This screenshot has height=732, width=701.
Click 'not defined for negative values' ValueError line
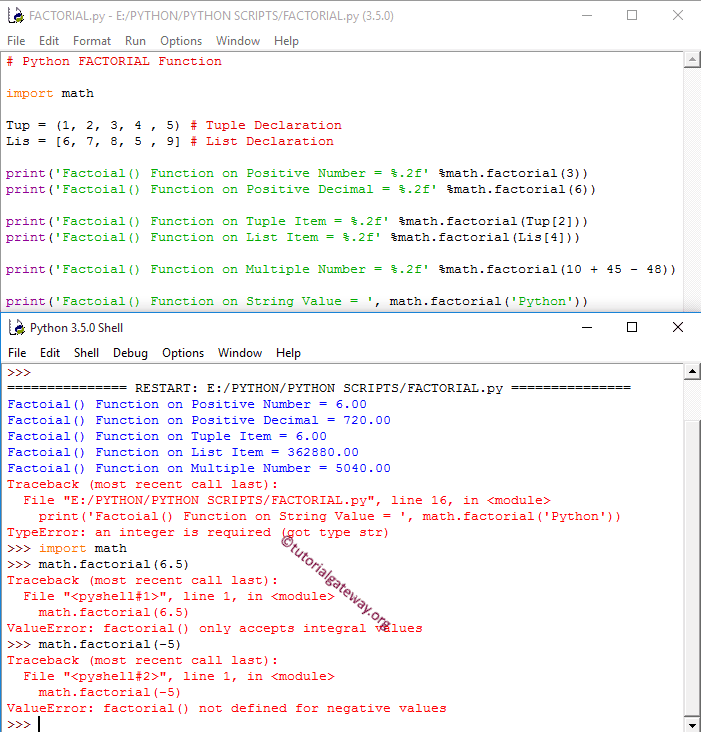[227, 708]
